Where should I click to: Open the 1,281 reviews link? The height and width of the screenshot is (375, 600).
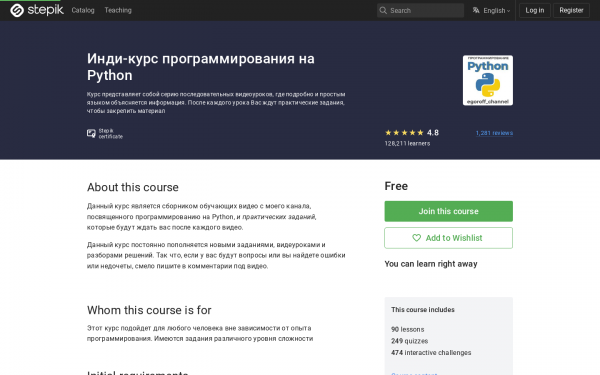[x=494, y=133]
